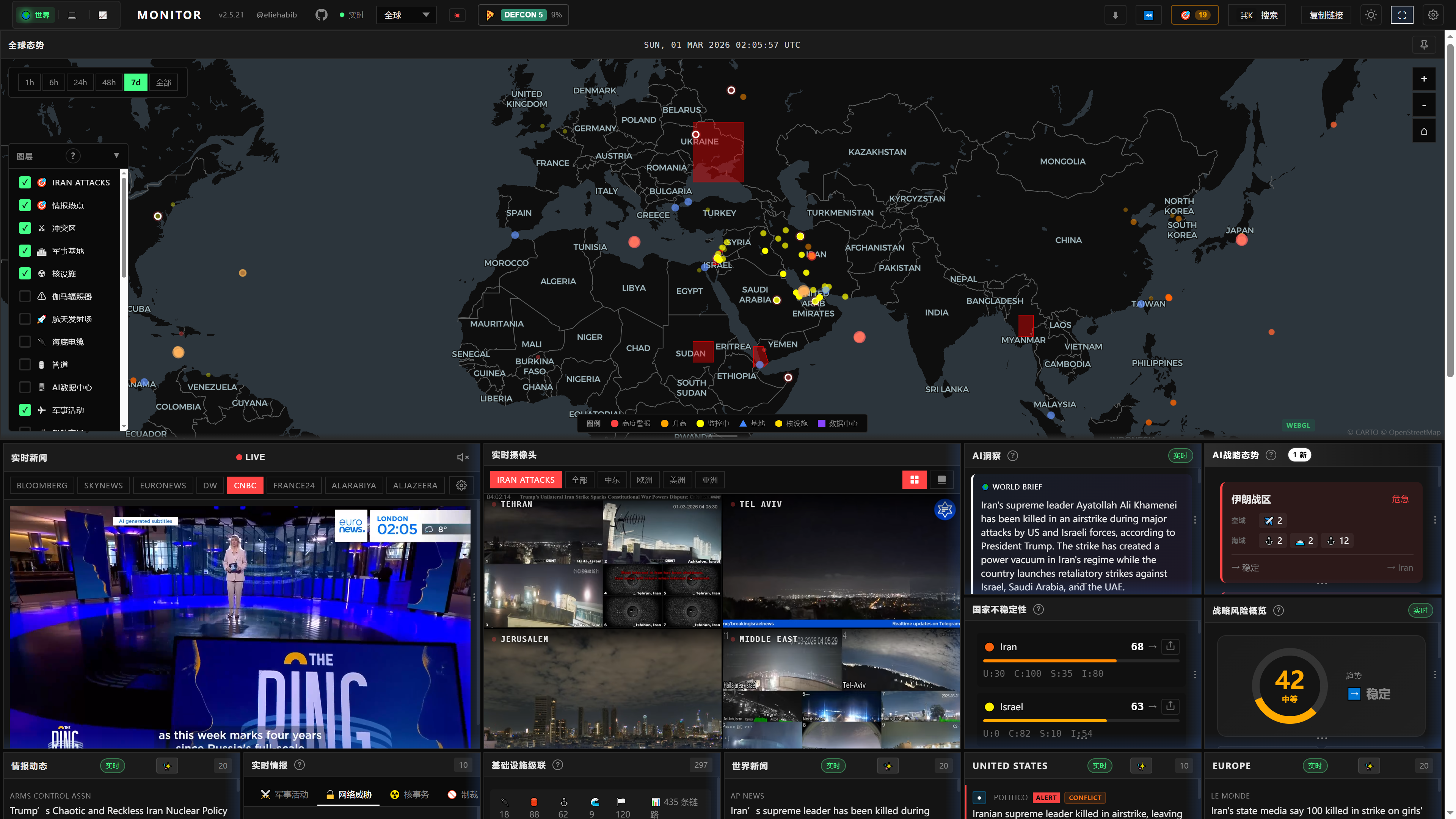Reset map view with home icon

[x=1423, y=131]
